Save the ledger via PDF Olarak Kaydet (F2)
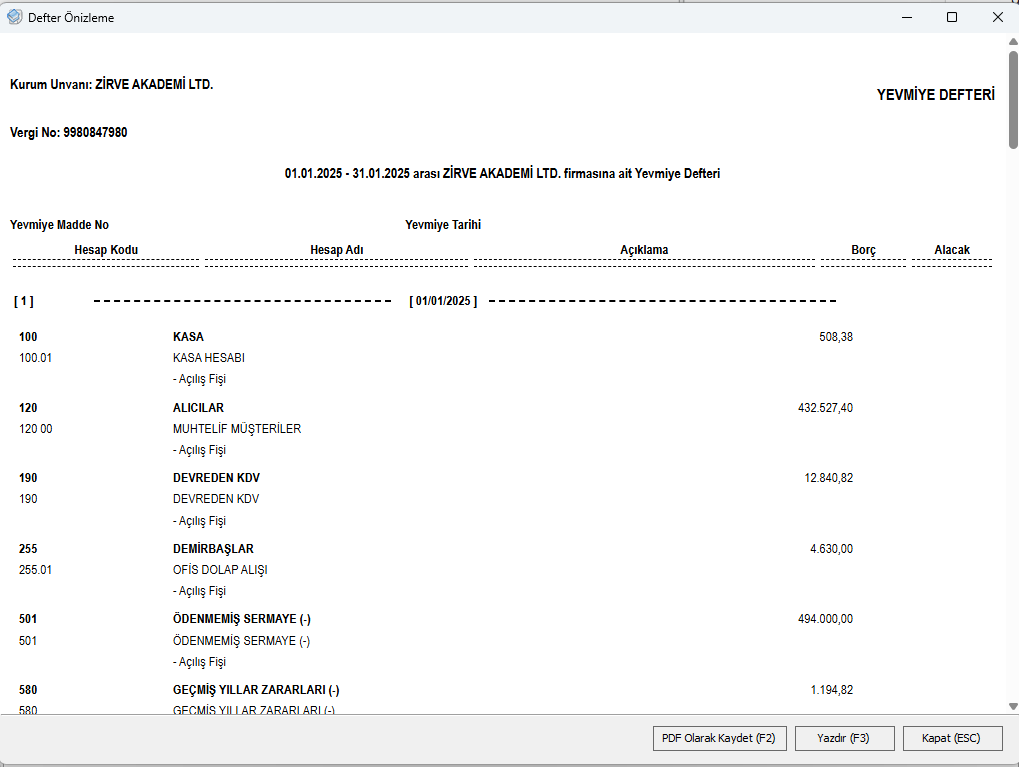Viewport: 1019px width, 767px height. [x=719, y=738]
